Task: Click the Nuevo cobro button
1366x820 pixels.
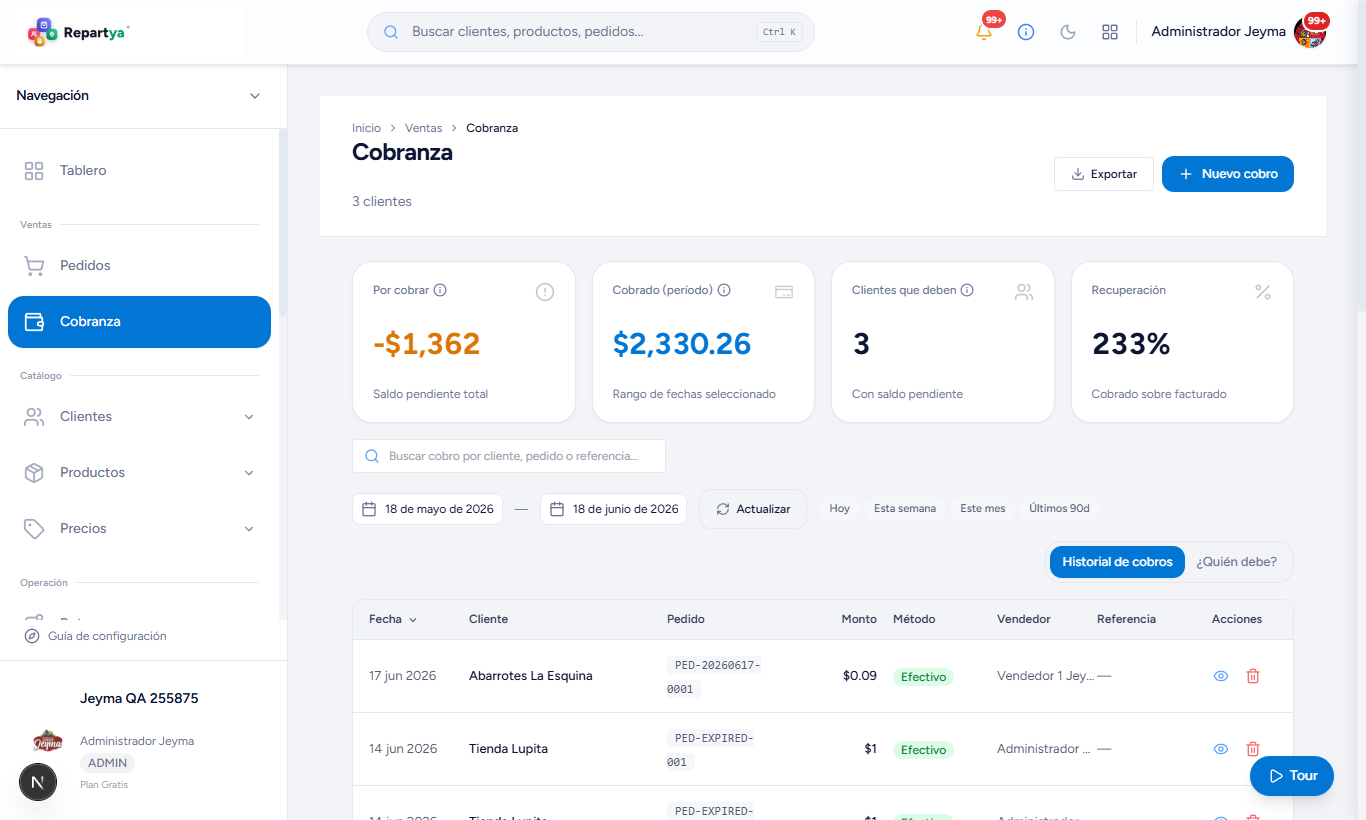Action: 1228,174
